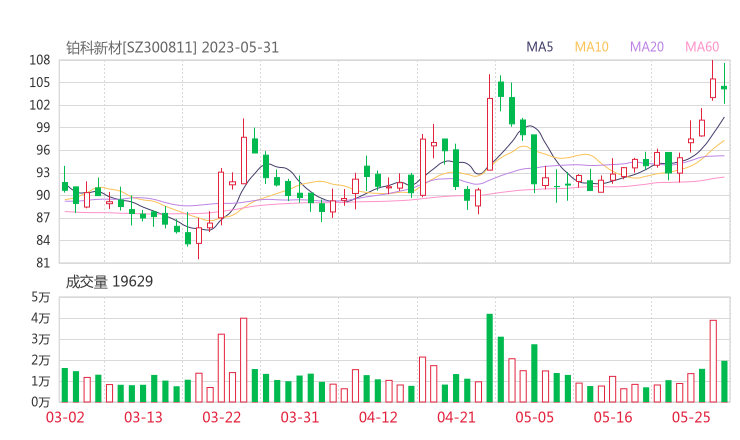Click the MA20 legend label

647,47
